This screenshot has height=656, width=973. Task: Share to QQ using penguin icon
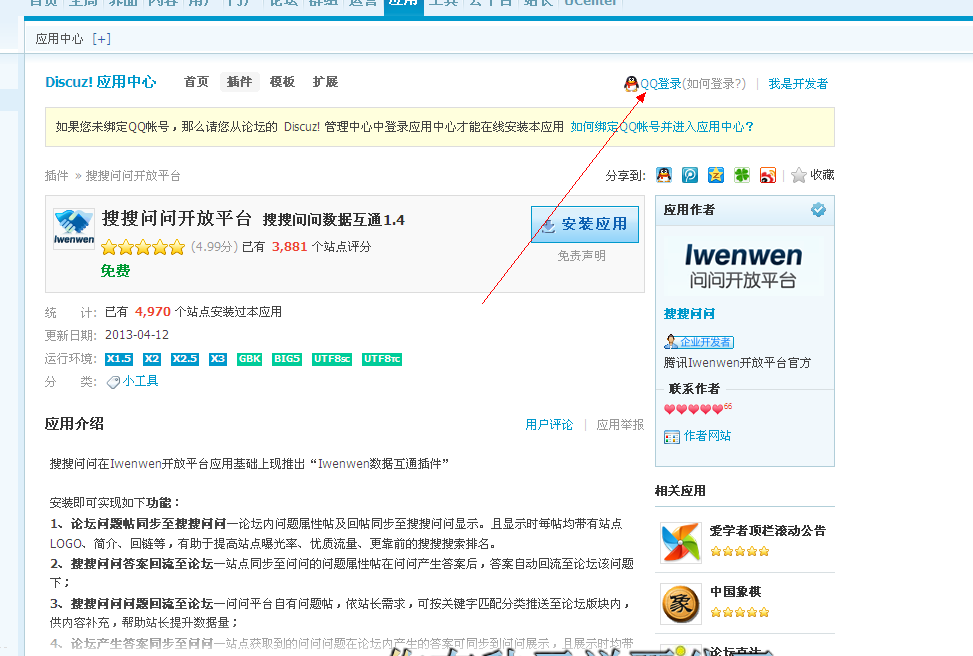tap(664, 175)
